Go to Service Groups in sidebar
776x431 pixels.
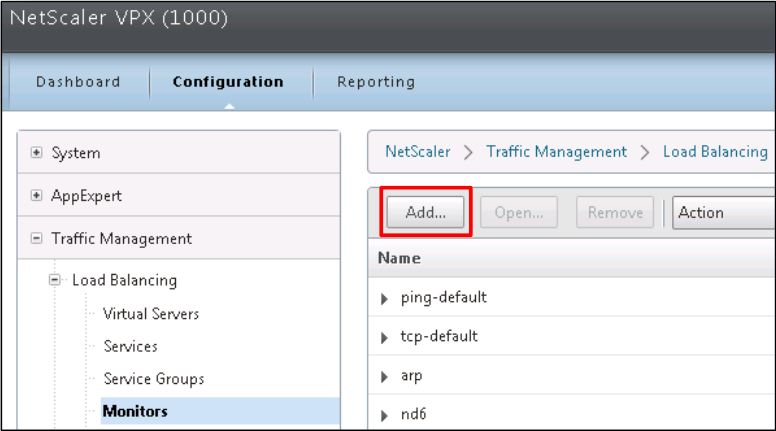(153, 379)
